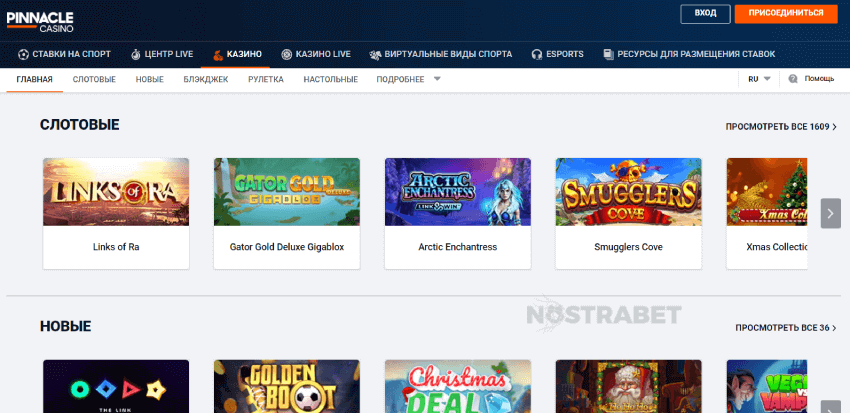Viewport: 850px width, 413px height.
Task: Click the document icon beside Ресурсы для размещения ставок
Action: pos(608,54)
